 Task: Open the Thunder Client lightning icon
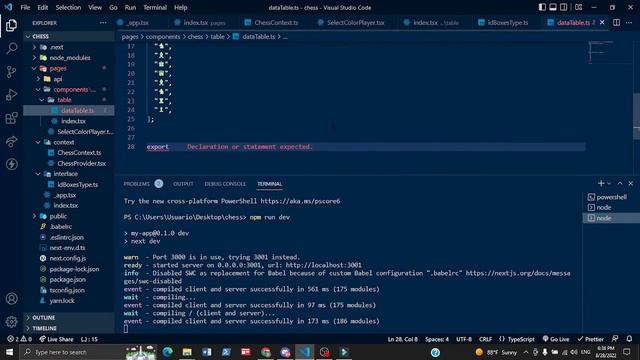[11, 164]
